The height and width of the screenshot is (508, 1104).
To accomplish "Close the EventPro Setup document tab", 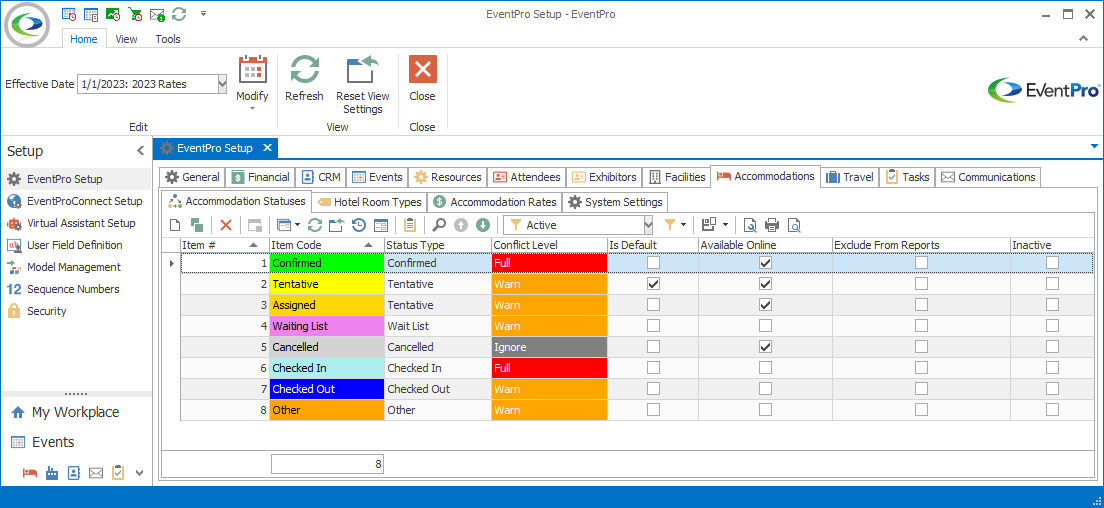I will 268,148.
